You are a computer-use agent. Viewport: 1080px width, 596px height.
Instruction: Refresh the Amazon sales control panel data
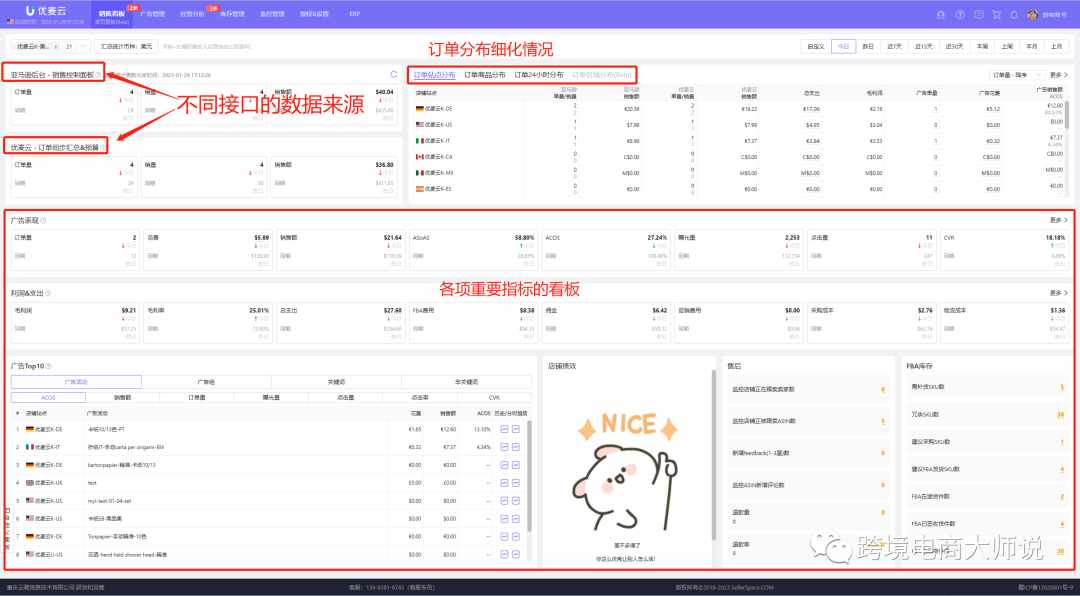coord(394,74)
